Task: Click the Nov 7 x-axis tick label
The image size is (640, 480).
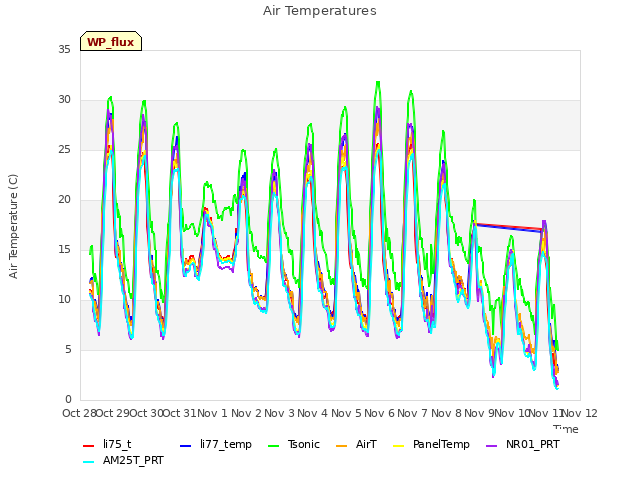Action: [x=413, y=414]
